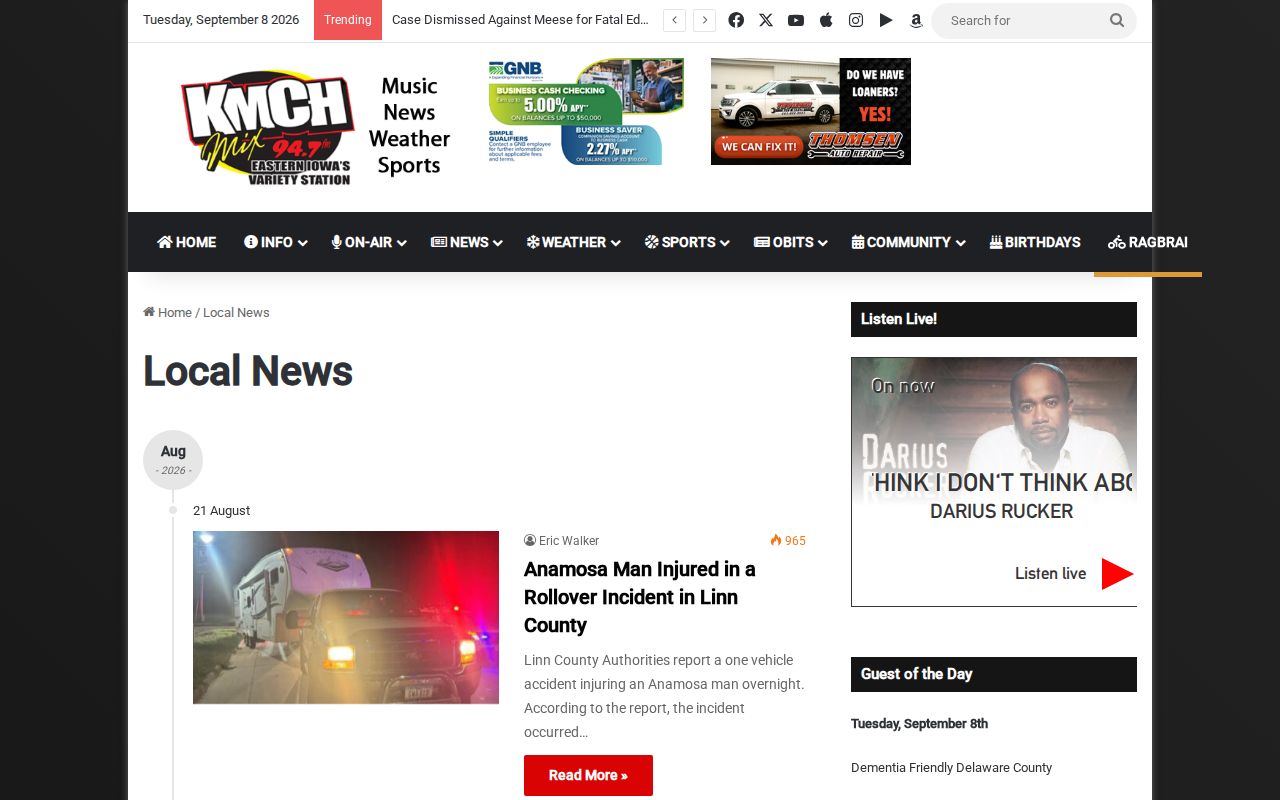Click the Eric Walker author link
The image size is (1280, 800).
[x=569, y=541]
